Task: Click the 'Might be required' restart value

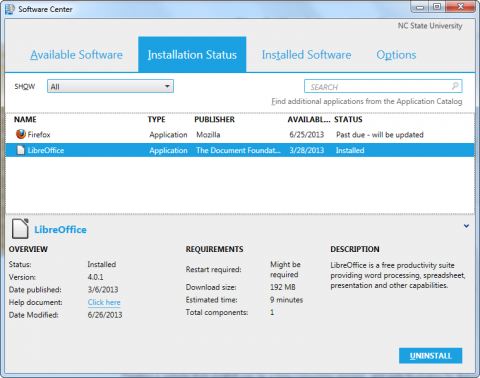Action: click(x=285, y=269)
